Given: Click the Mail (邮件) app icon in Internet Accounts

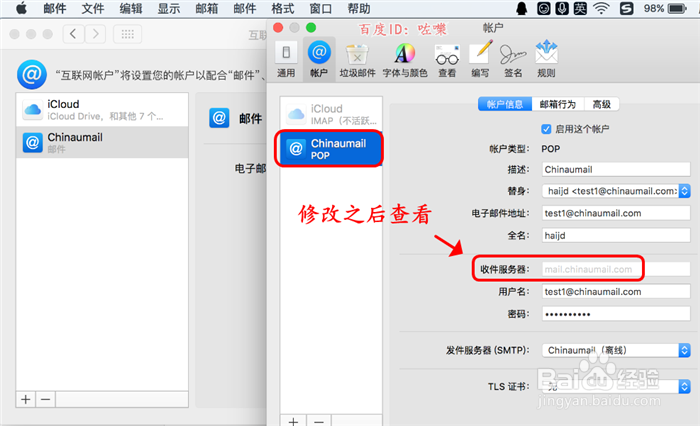Looking at the screenshot, I should pyautogui.click(x=219, y=118).
